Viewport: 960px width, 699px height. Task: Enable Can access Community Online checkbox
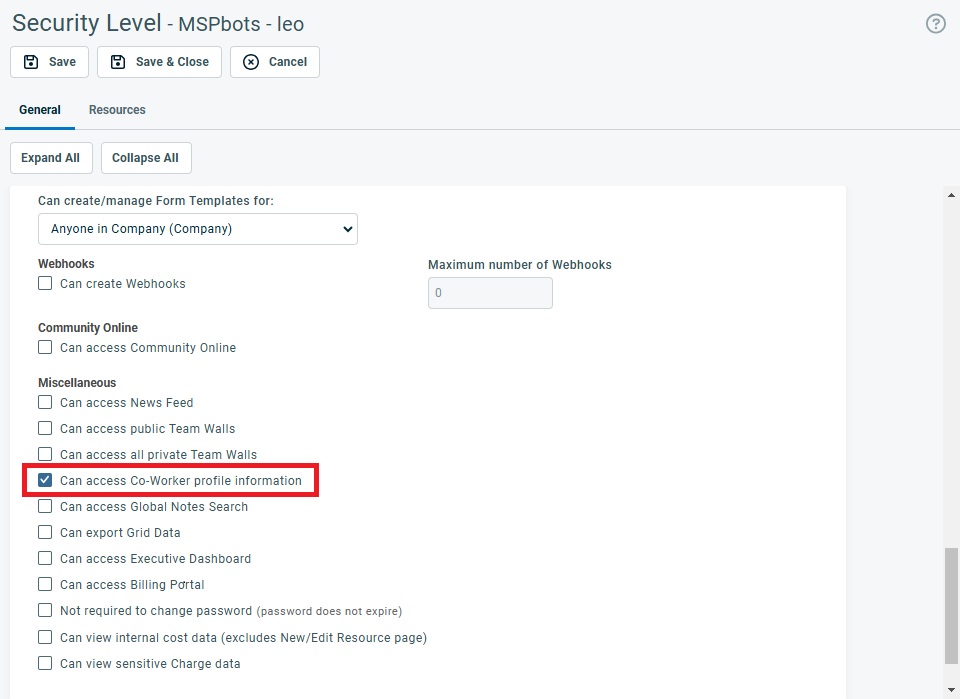pos(45,347)
